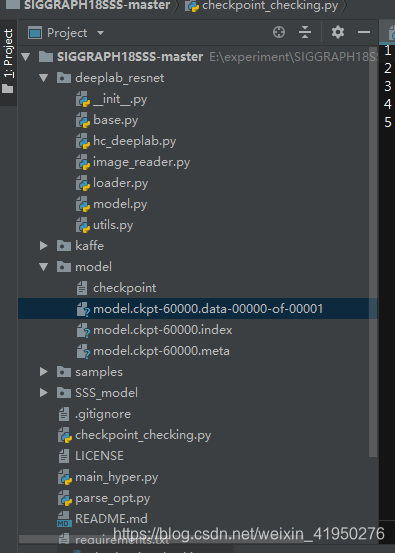Expand the kaffe folder
Screen dimensions: 395x553
click(44, 246)
